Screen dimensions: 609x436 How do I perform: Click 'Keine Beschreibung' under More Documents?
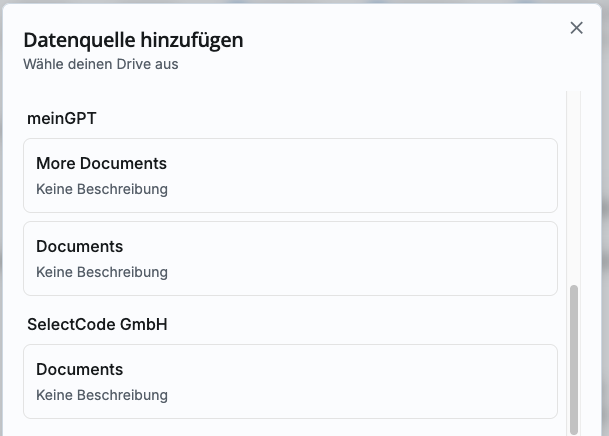102,189
